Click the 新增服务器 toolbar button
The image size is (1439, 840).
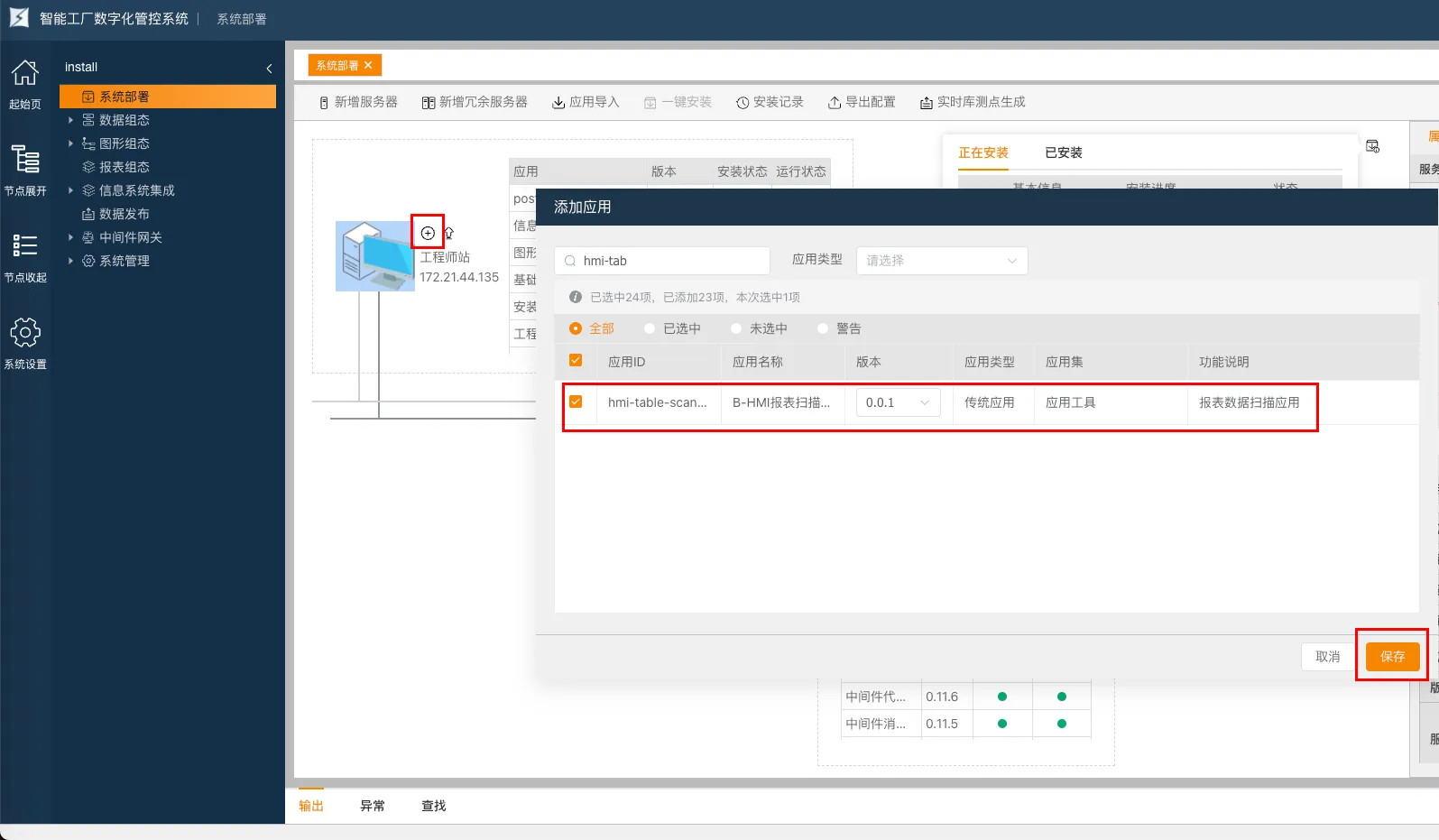(358, 103)
